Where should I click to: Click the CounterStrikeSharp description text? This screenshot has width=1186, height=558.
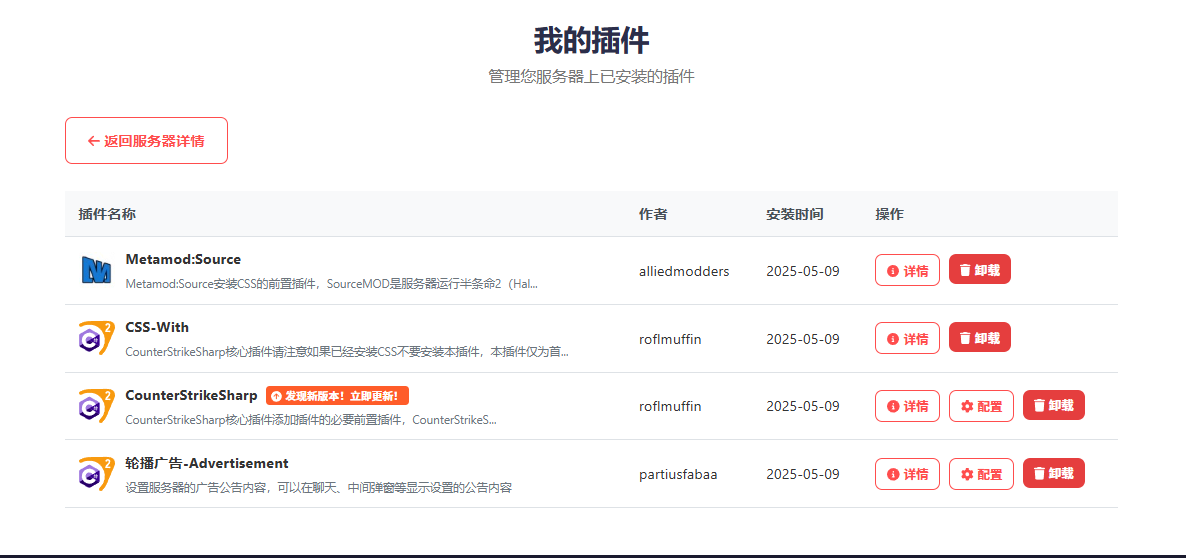[x=311, y=420]
